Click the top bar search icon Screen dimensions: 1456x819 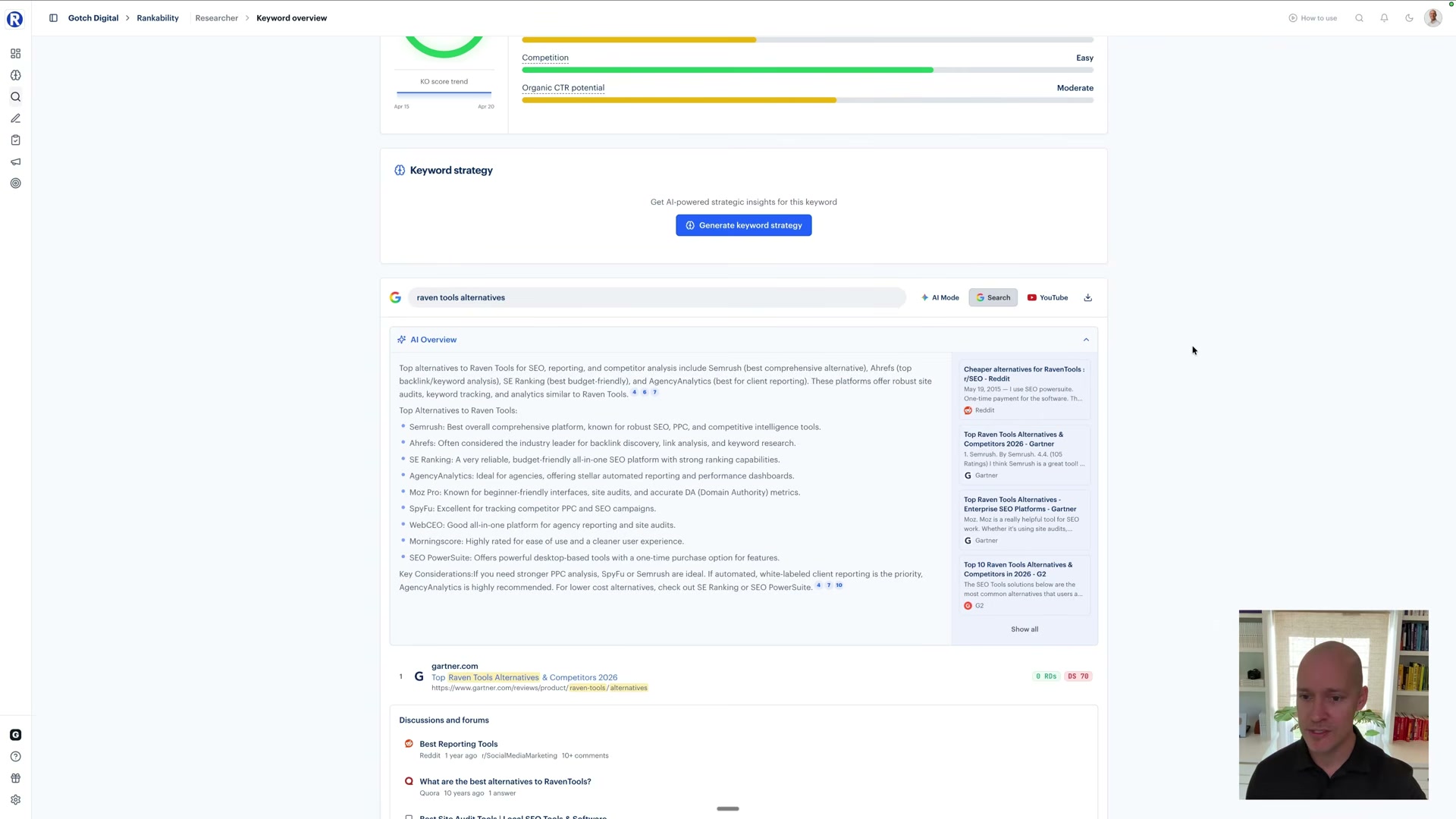1359,18
